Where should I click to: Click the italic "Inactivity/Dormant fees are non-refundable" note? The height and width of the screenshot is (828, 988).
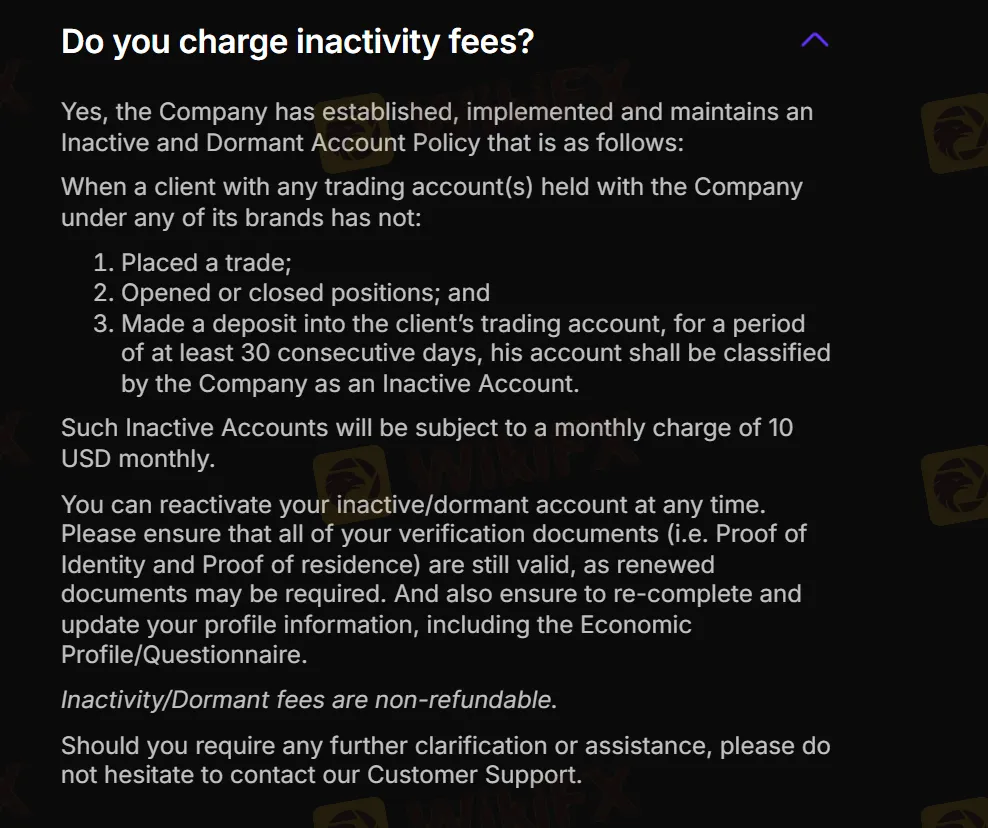click(x=308, y=700)
